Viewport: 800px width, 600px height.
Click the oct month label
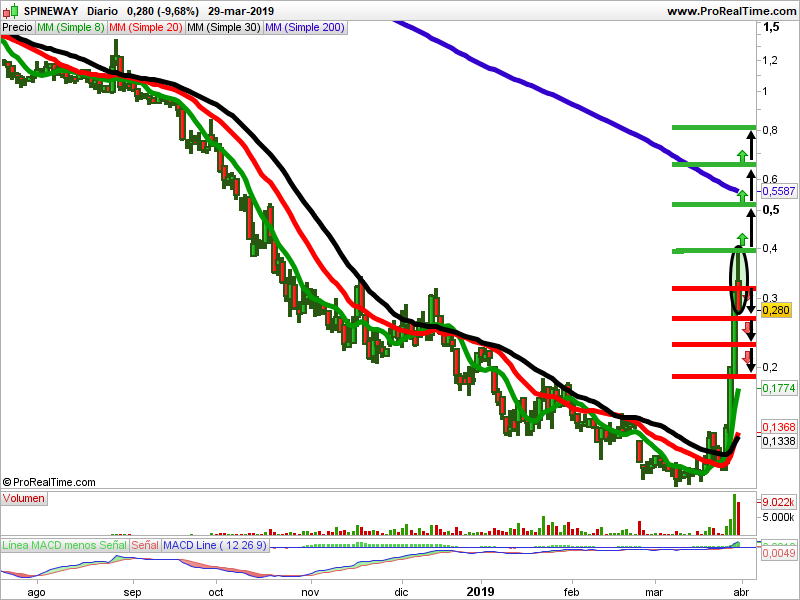click(x=216, y=592)
